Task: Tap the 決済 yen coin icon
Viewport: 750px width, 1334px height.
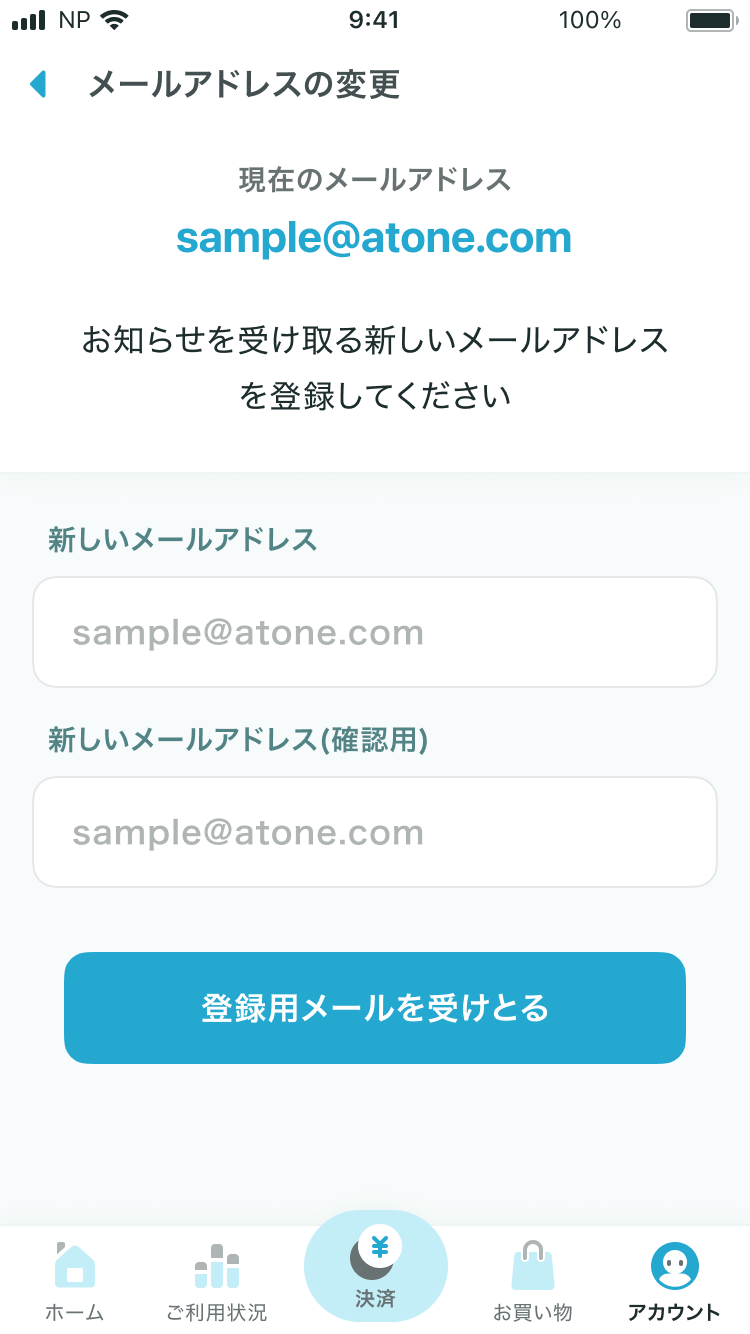Action: (x=375, y=1252)
